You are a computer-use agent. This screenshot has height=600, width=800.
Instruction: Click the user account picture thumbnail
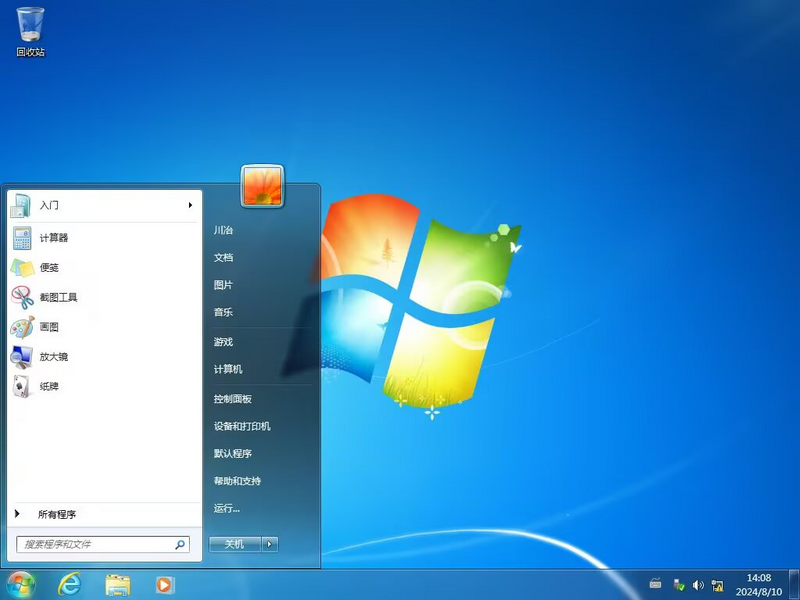(x=262, y=185)
